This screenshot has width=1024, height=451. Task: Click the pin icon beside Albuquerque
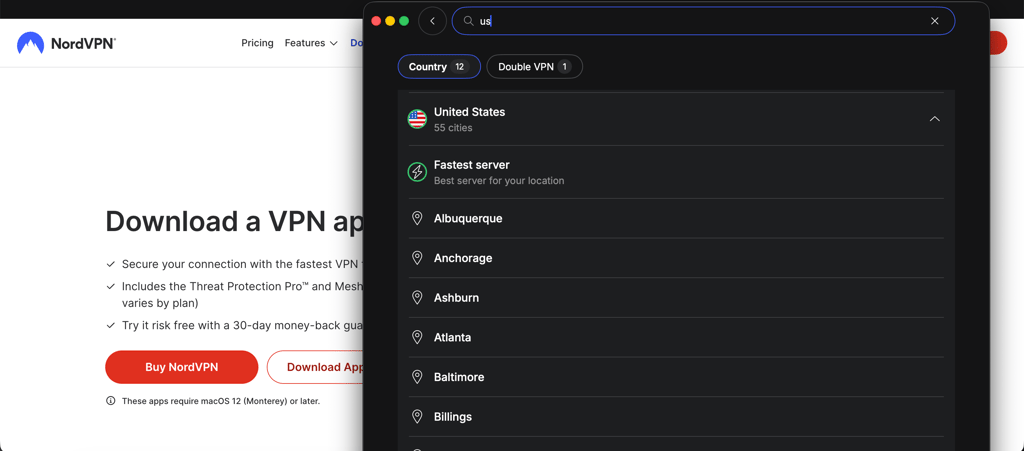click(x=417, y=219)
